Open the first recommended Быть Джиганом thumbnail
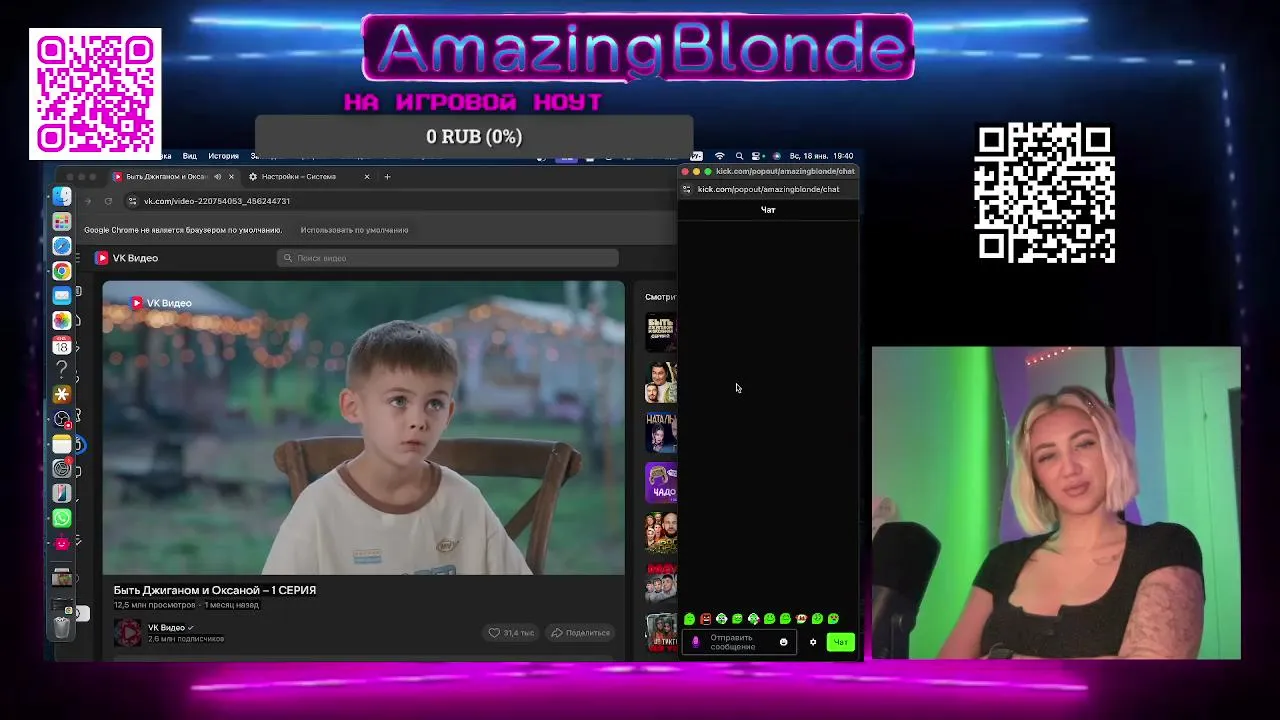 click(x=661, y=333)
